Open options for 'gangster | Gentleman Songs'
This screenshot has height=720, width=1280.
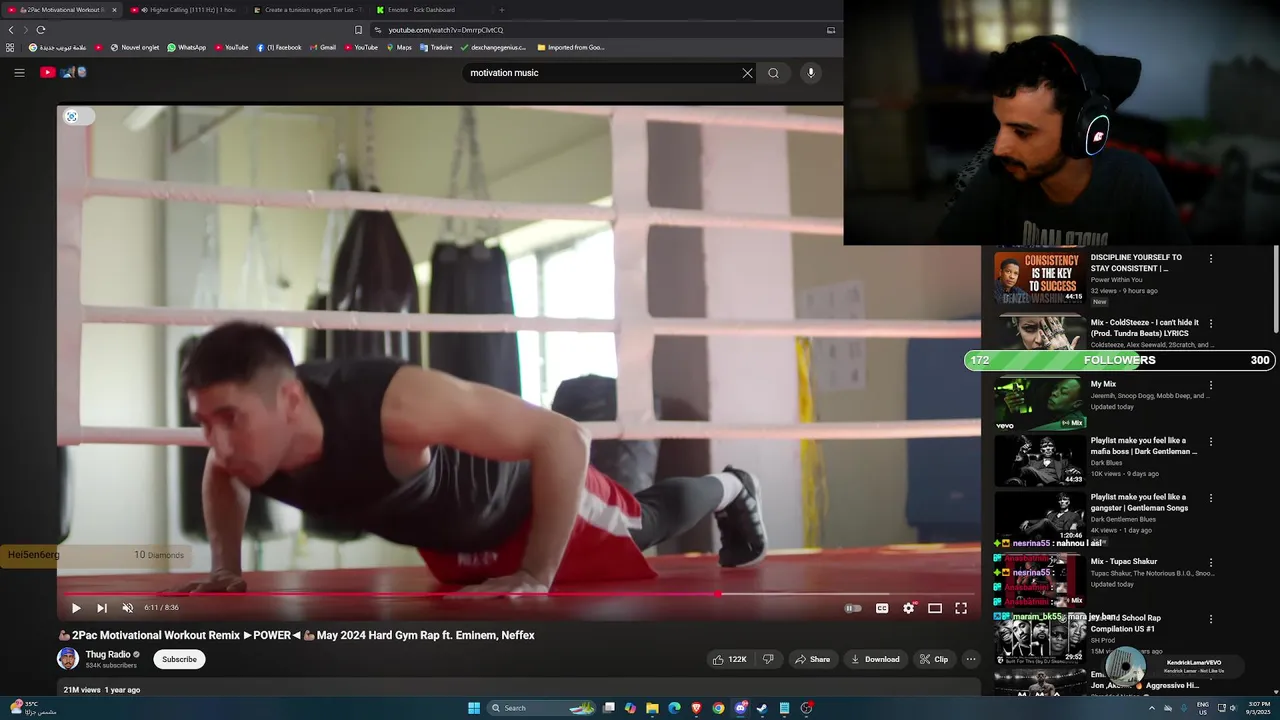(x=1211, y=498)
